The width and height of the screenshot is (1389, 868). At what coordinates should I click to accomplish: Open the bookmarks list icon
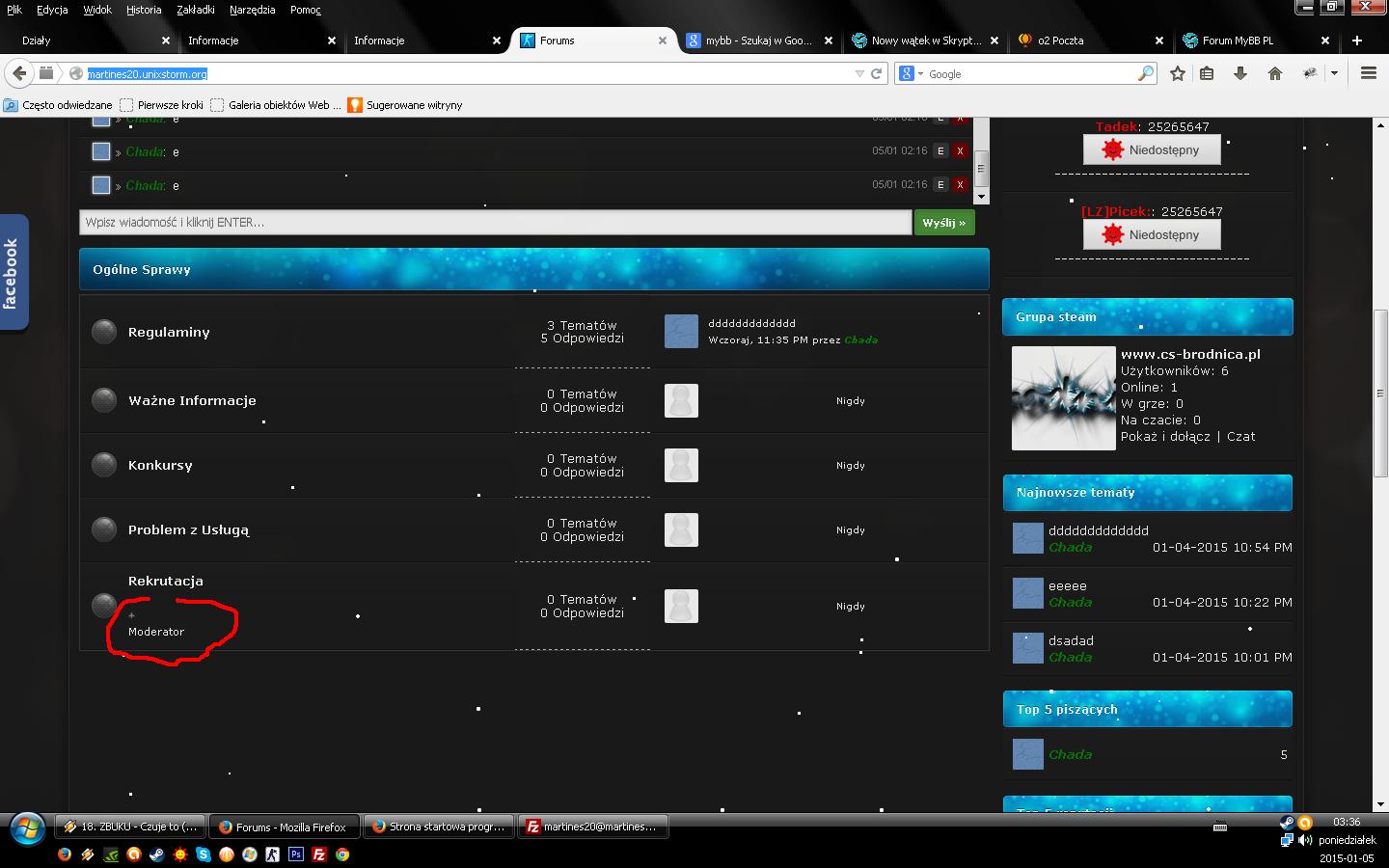click(x=1207, y=73)
